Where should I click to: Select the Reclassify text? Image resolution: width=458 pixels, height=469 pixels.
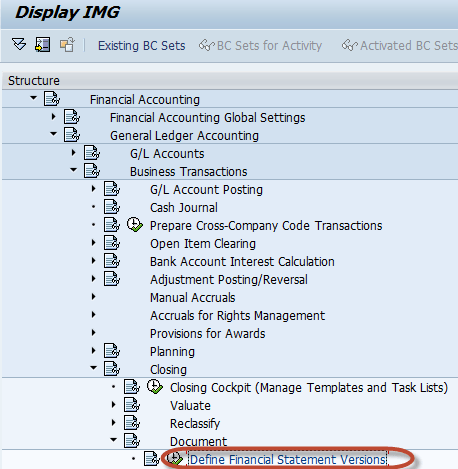(x=195, y=424)
